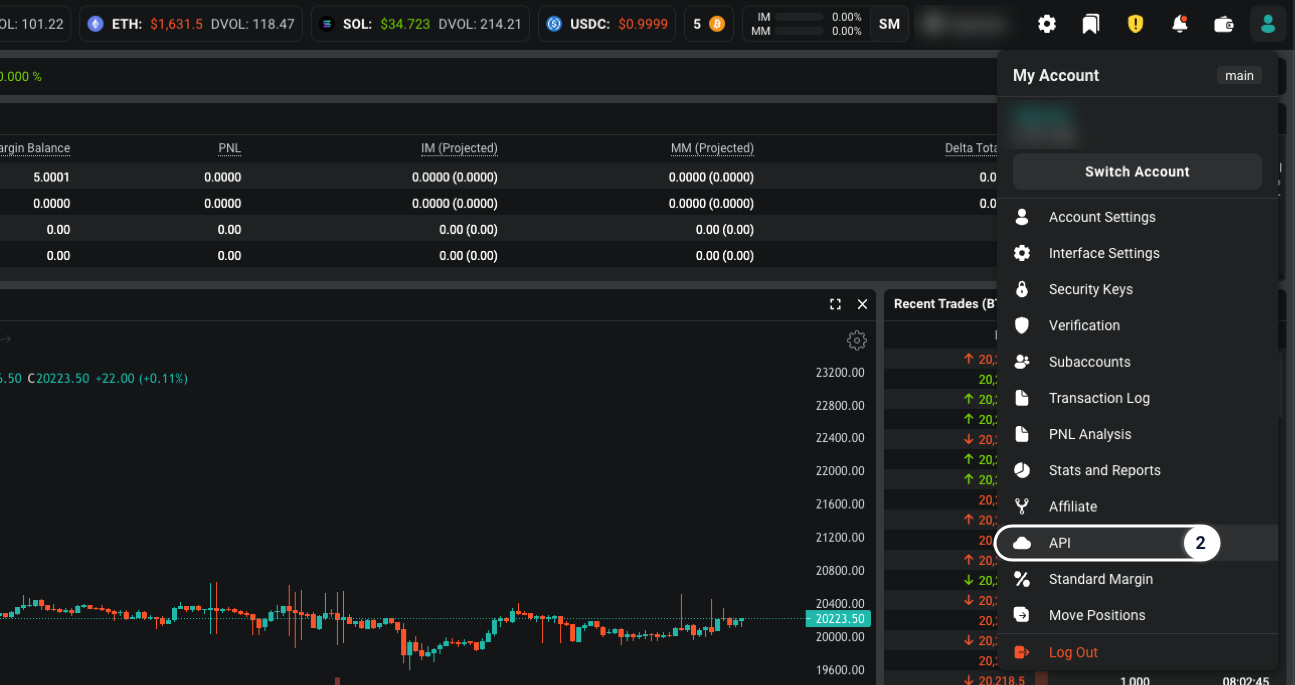Open the notifications bell
This screenshot has width=1295, height=685.
(1180, 24)
